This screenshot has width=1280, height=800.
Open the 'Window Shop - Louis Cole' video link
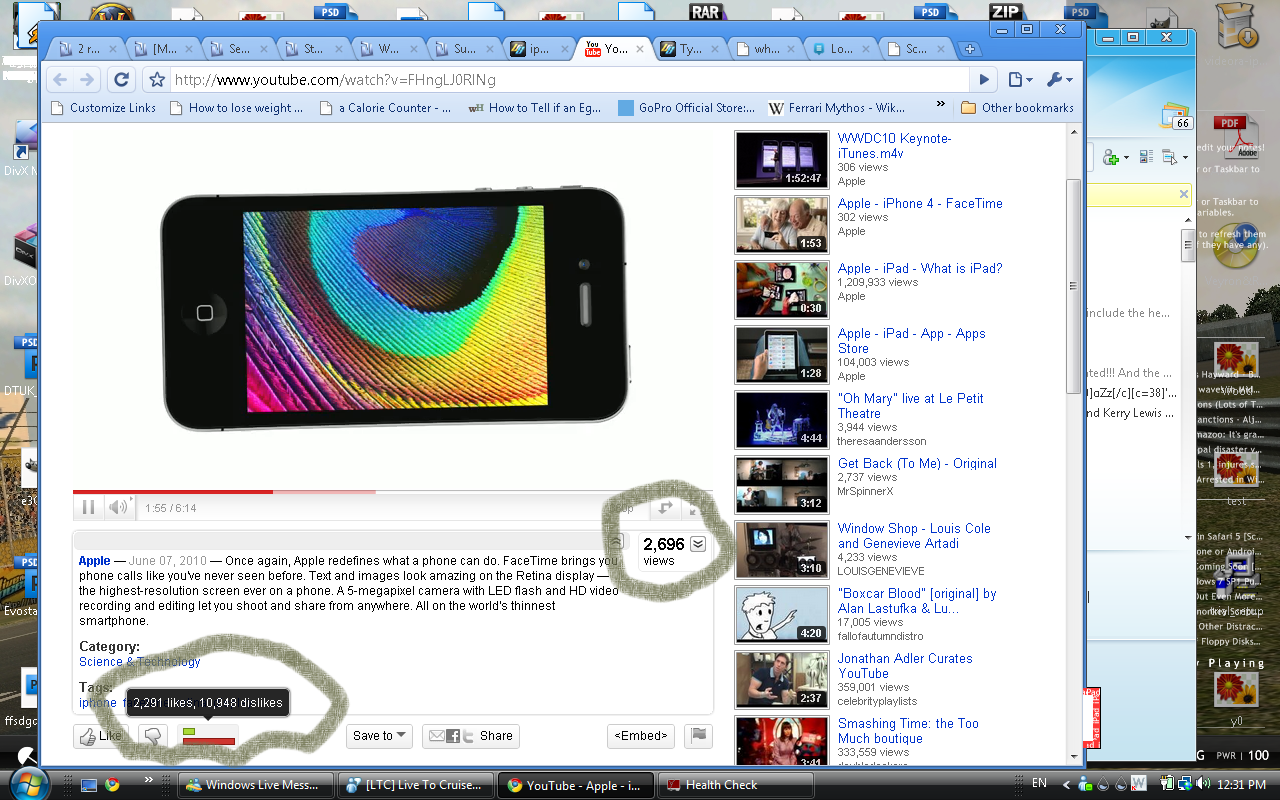point(914,536)
